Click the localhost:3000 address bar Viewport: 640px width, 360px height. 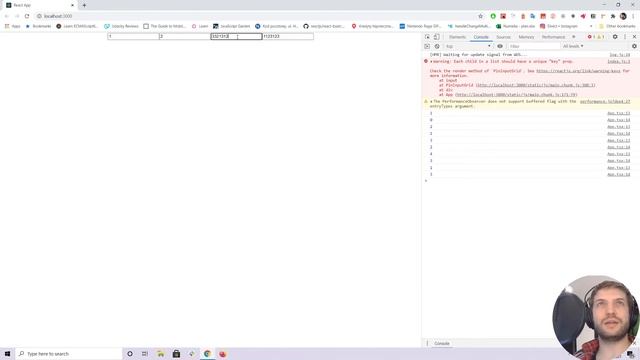click(x=257, y=16)
